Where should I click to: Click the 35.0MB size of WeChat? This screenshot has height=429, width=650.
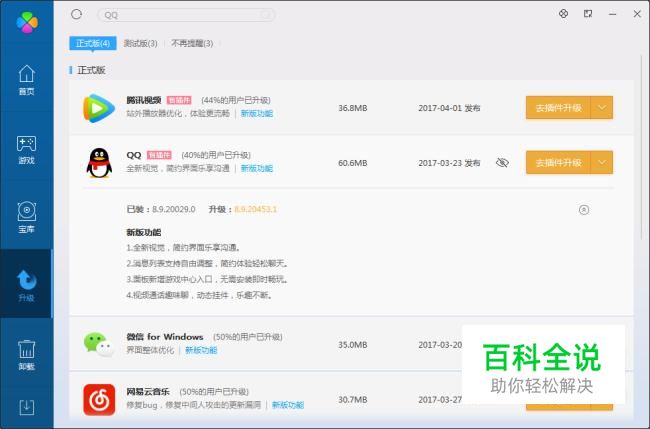(353, 344)
